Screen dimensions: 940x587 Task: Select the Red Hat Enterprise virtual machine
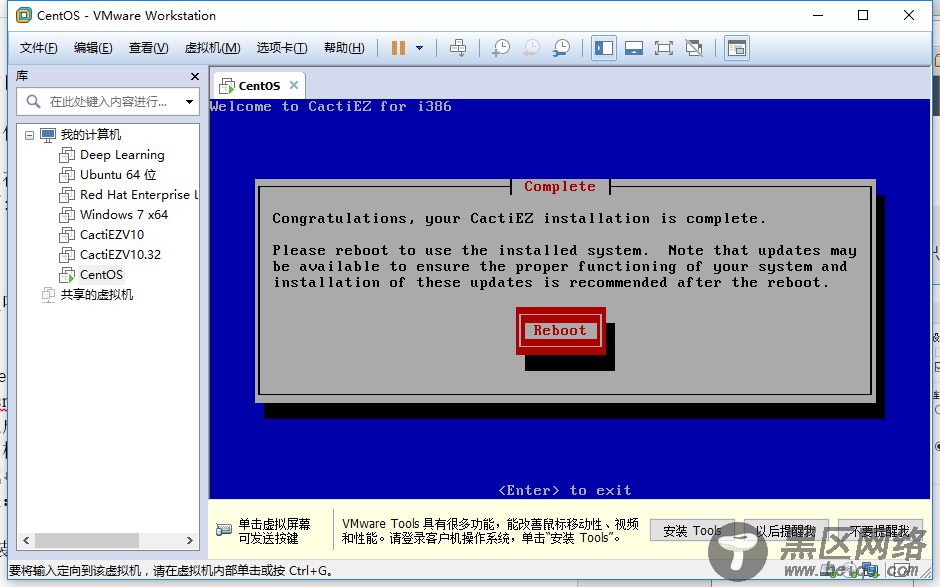(x=138, y=195)
